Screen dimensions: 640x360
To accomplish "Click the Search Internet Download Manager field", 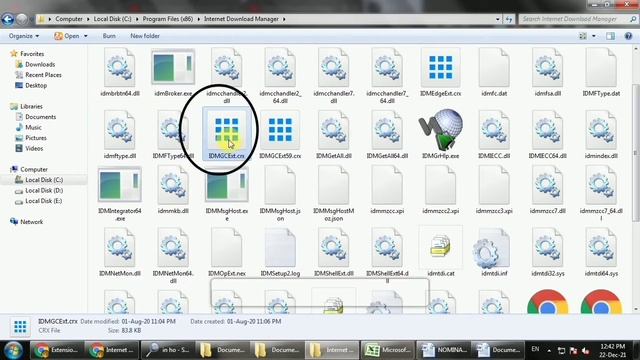I will [x=578, y=19].
